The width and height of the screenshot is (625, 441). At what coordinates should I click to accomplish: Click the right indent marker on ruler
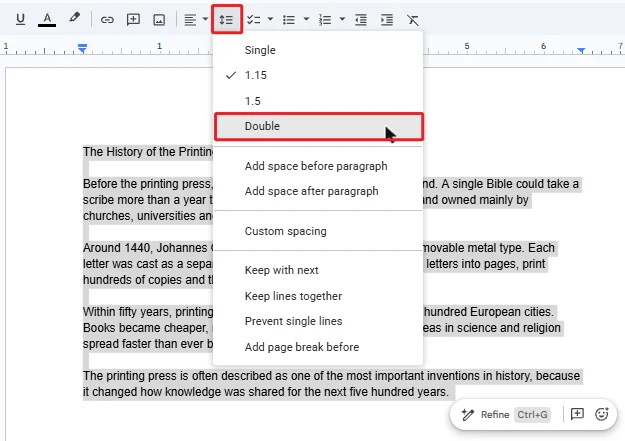tap(581, 50)
